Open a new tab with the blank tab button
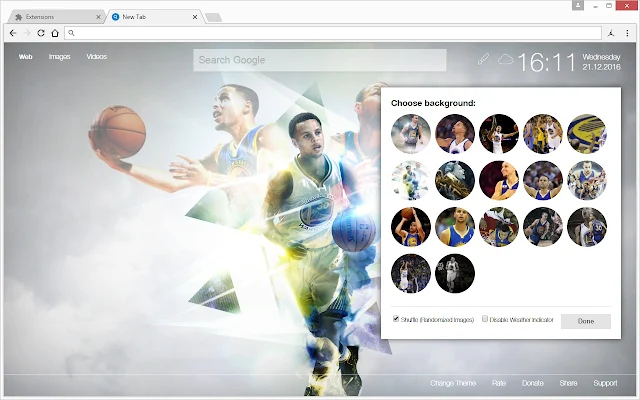 pyautogui.click(x=213, y=17)
